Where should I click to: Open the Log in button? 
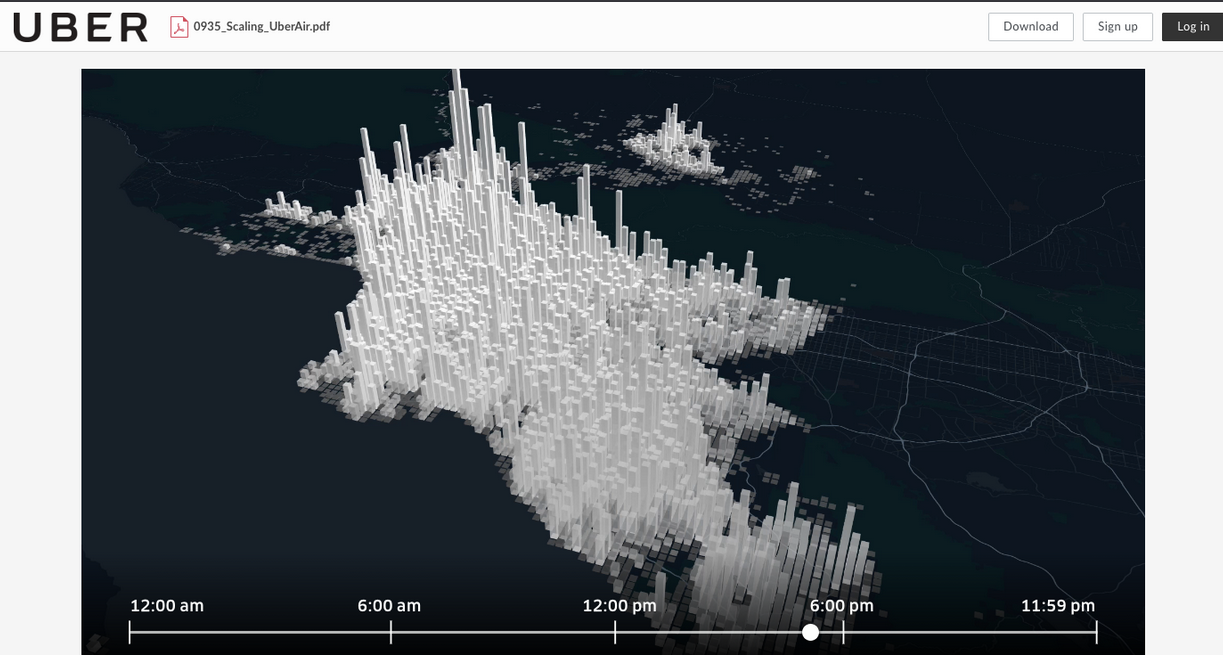pyautogui.click(x=1192, y=27)
